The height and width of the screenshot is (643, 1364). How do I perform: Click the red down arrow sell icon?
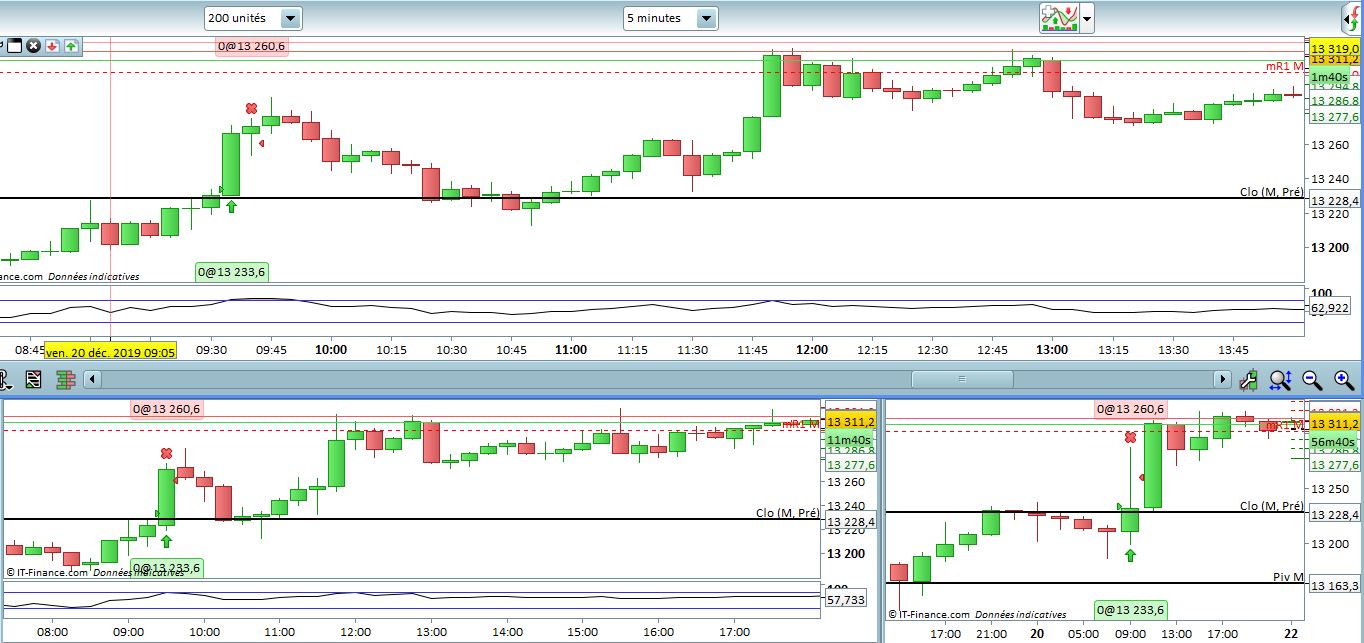tap(52, 45)
